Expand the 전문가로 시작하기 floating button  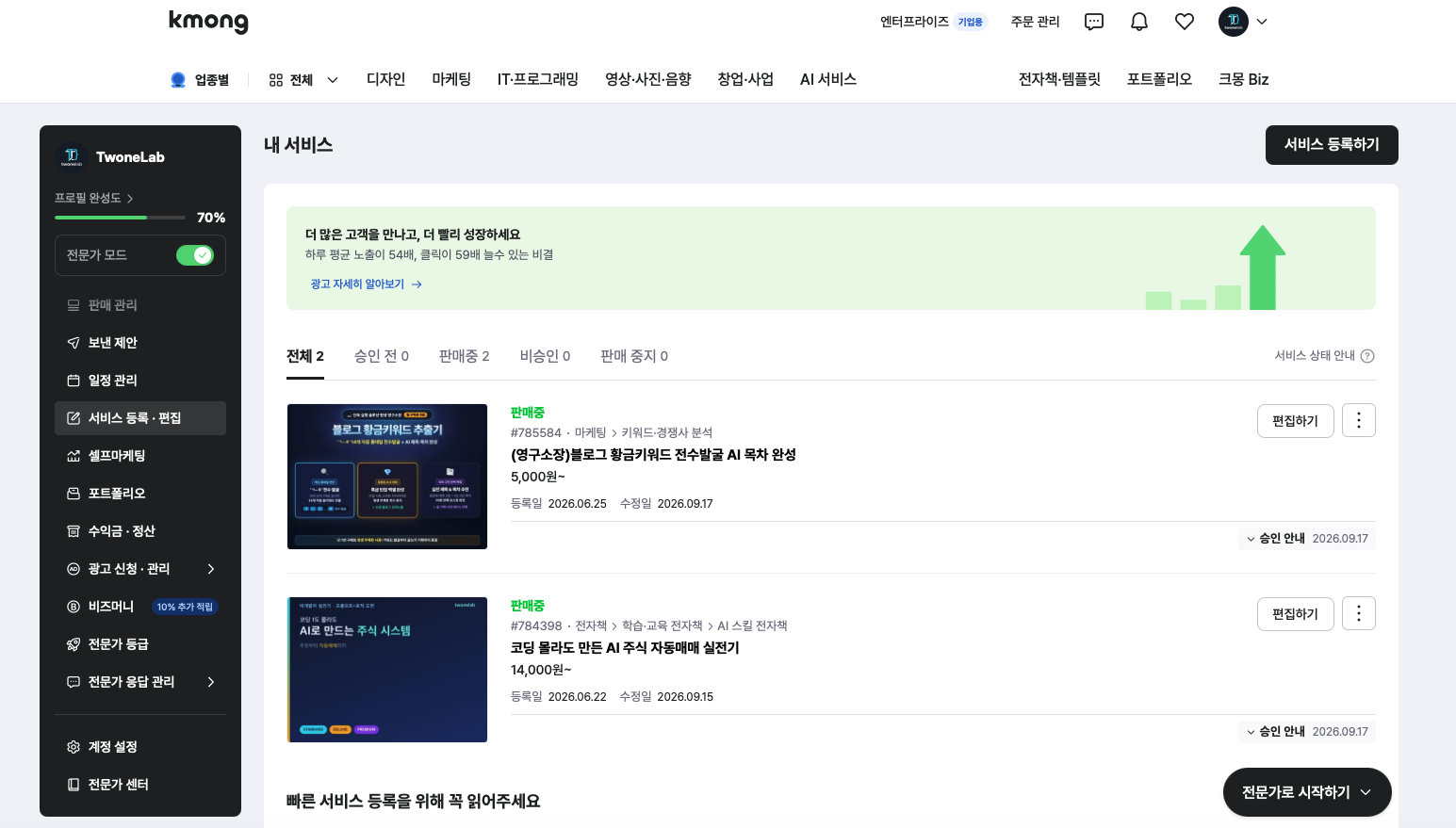(x=1307, y=792)
